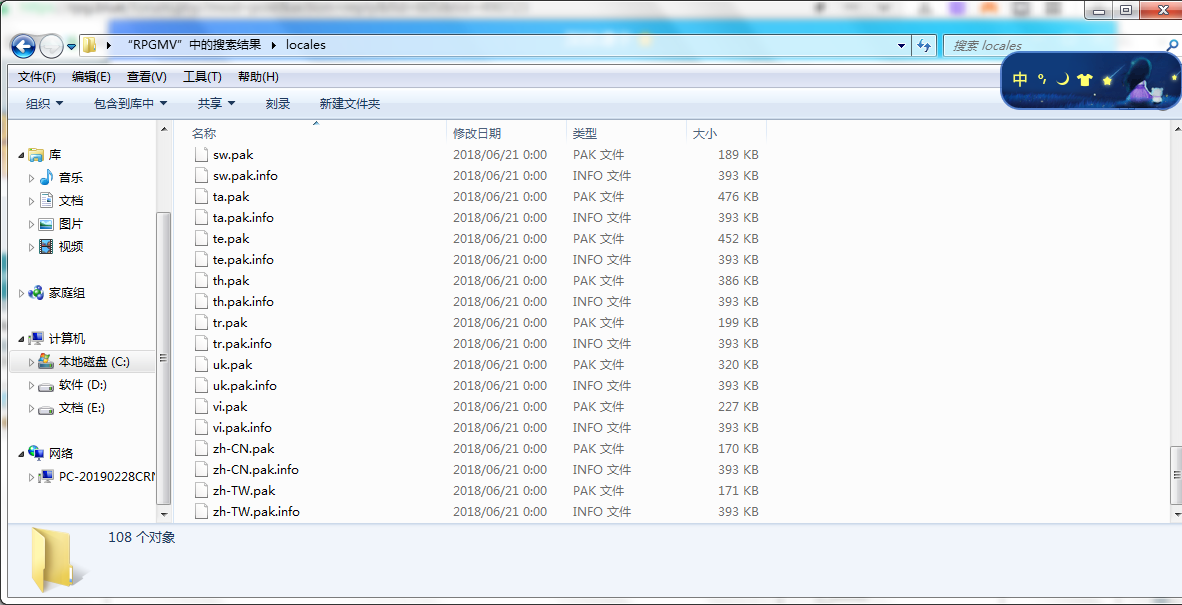Select the 软件 (D:) drive icon

[47, 385]
